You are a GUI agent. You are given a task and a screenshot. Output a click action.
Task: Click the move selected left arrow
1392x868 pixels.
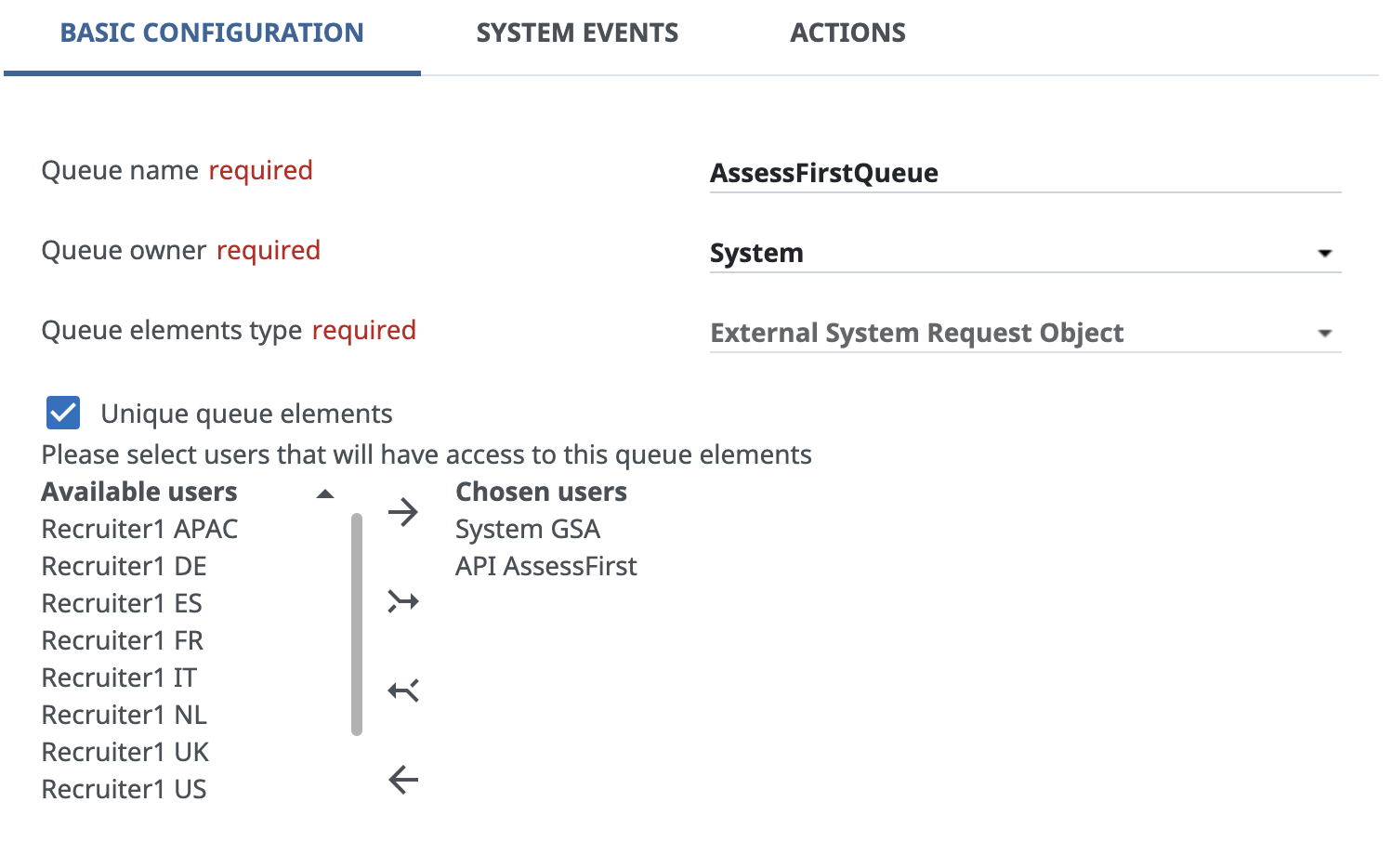tap(403, 780)
